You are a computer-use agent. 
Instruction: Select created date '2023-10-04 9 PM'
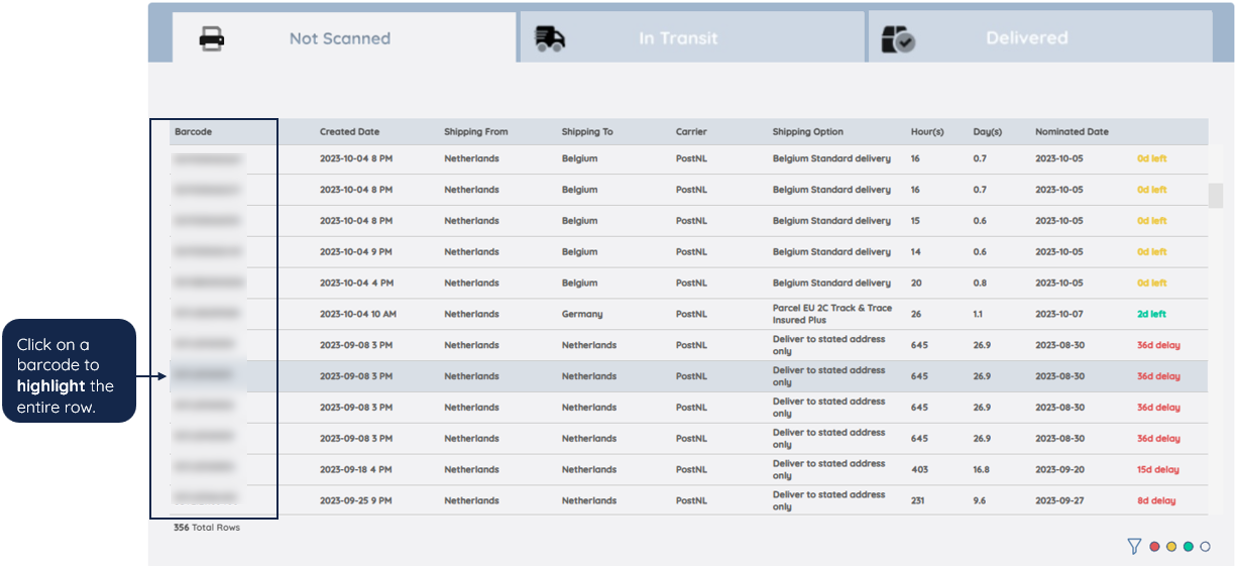click(x=356, y=252)
